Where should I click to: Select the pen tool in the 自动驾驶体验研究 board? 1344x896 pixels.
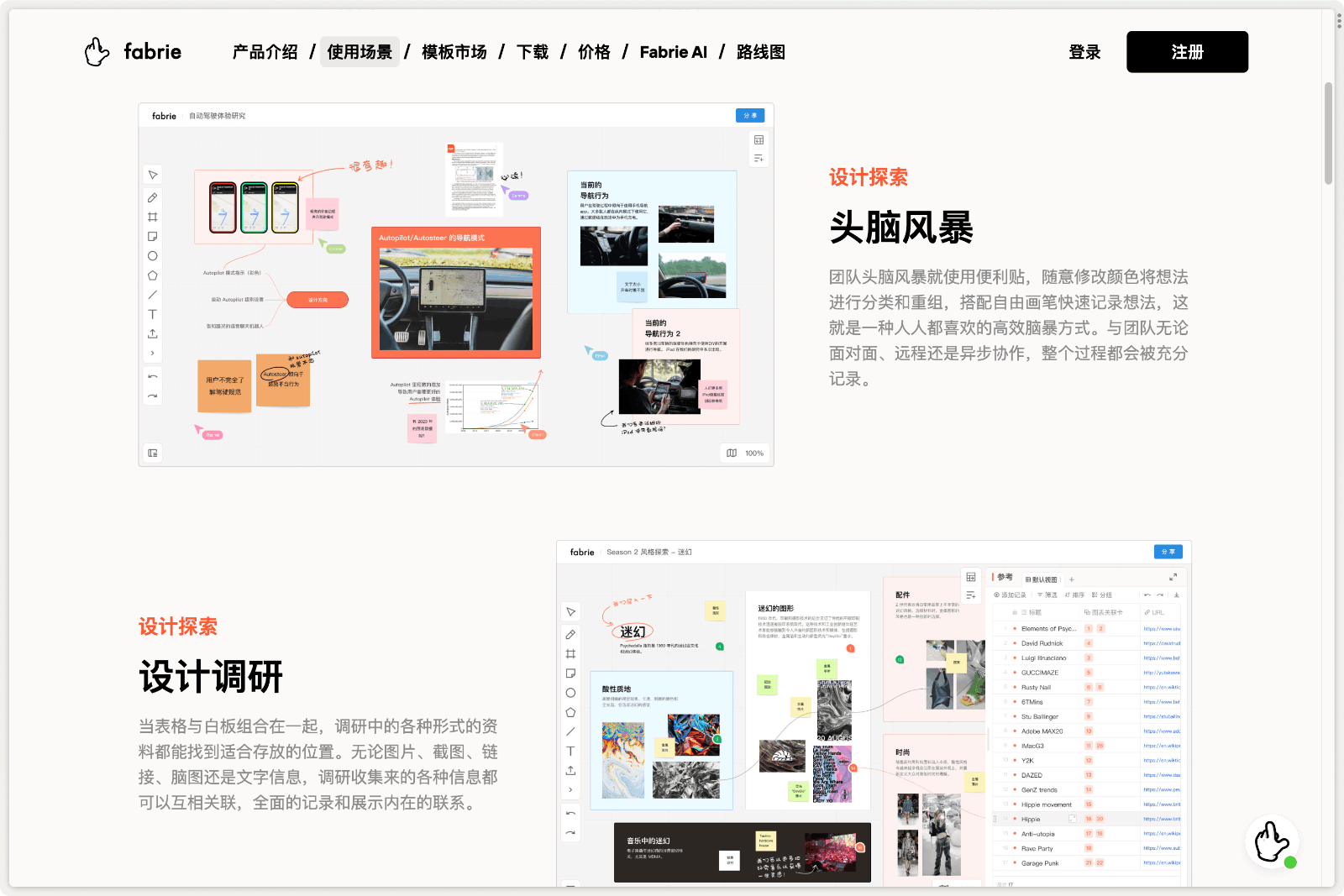coord(152,197)
